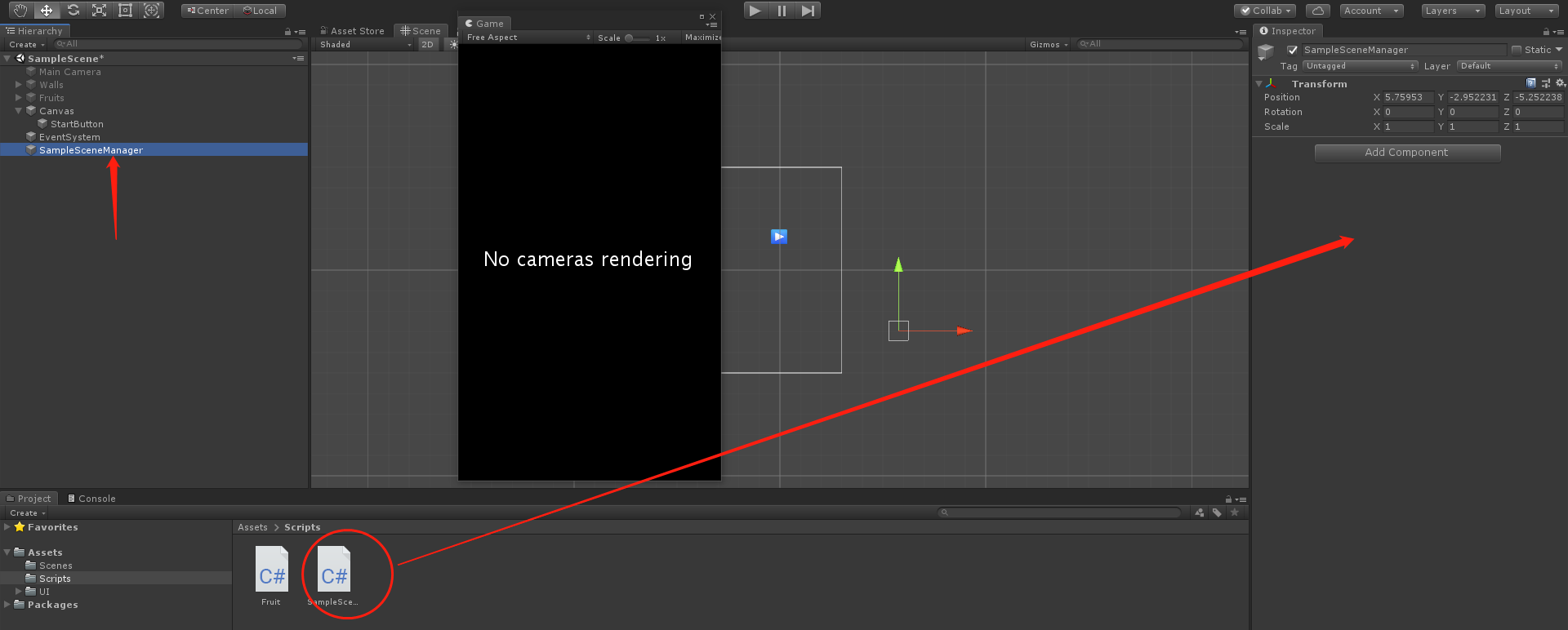Open the cloud Services button
The width and height of the screenshot is (1568, 630).
coord(1318,11)
